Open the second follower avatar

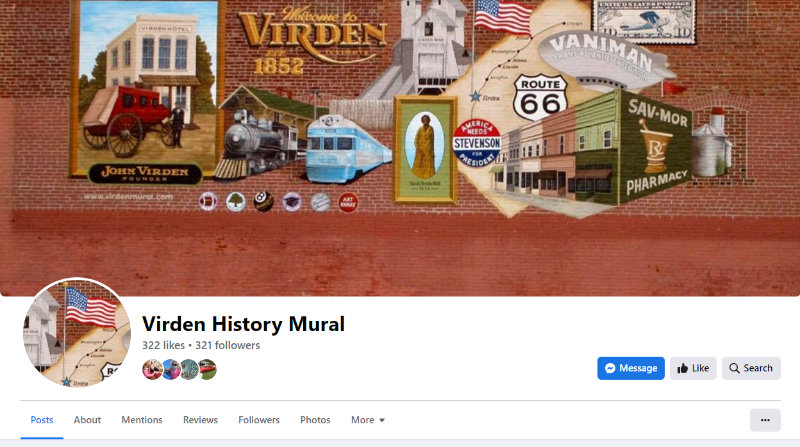171,369
